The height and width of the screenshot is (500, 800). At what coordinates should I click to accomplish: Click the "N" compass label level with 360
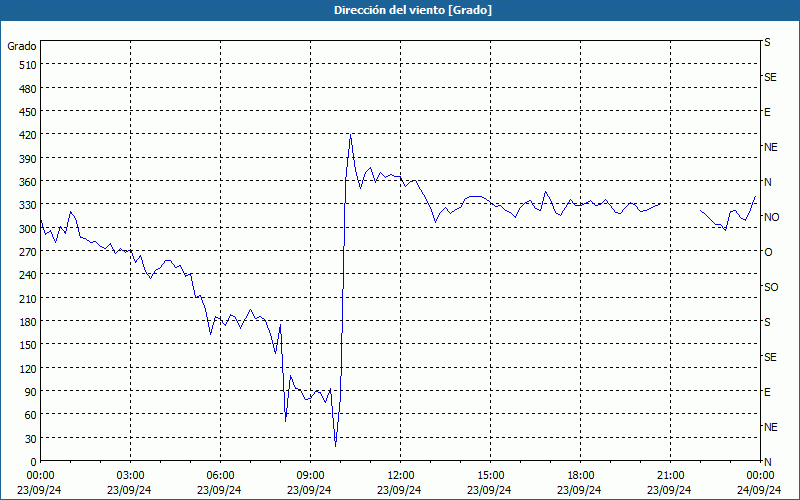[768, 182]
